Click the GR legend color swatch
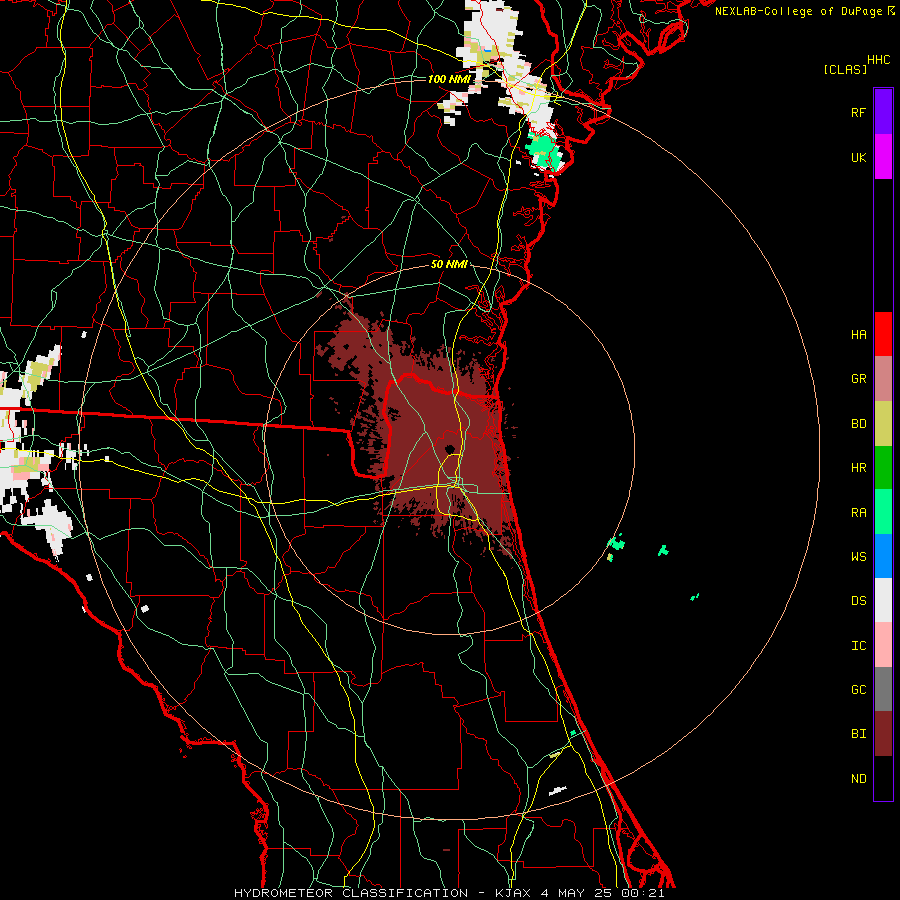This screenshot has width=900, height=900. 883,379
